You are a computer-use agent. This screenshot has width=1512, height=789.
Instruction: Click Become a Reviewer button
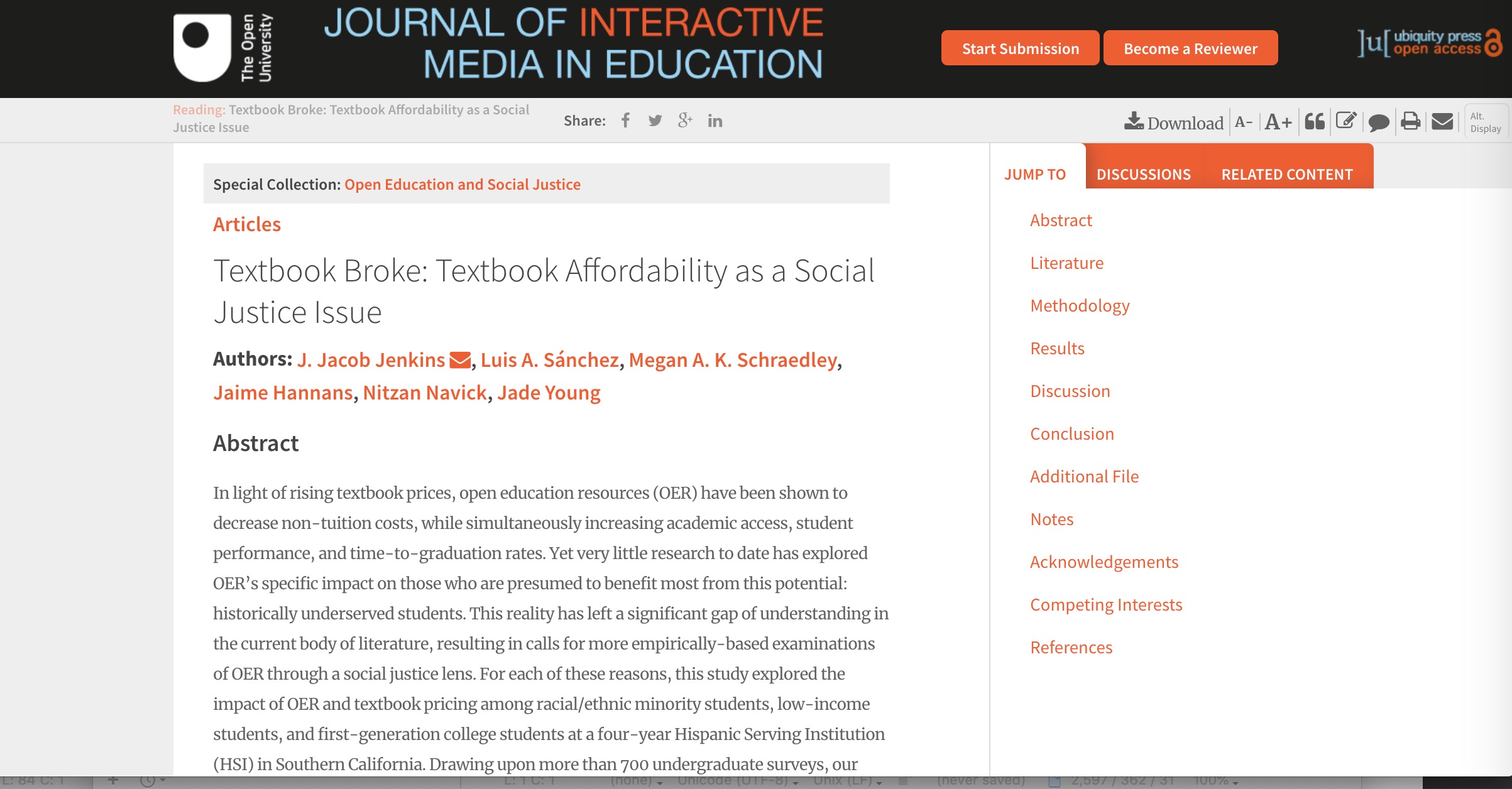pyautogui.click(x=1190, y=48)
